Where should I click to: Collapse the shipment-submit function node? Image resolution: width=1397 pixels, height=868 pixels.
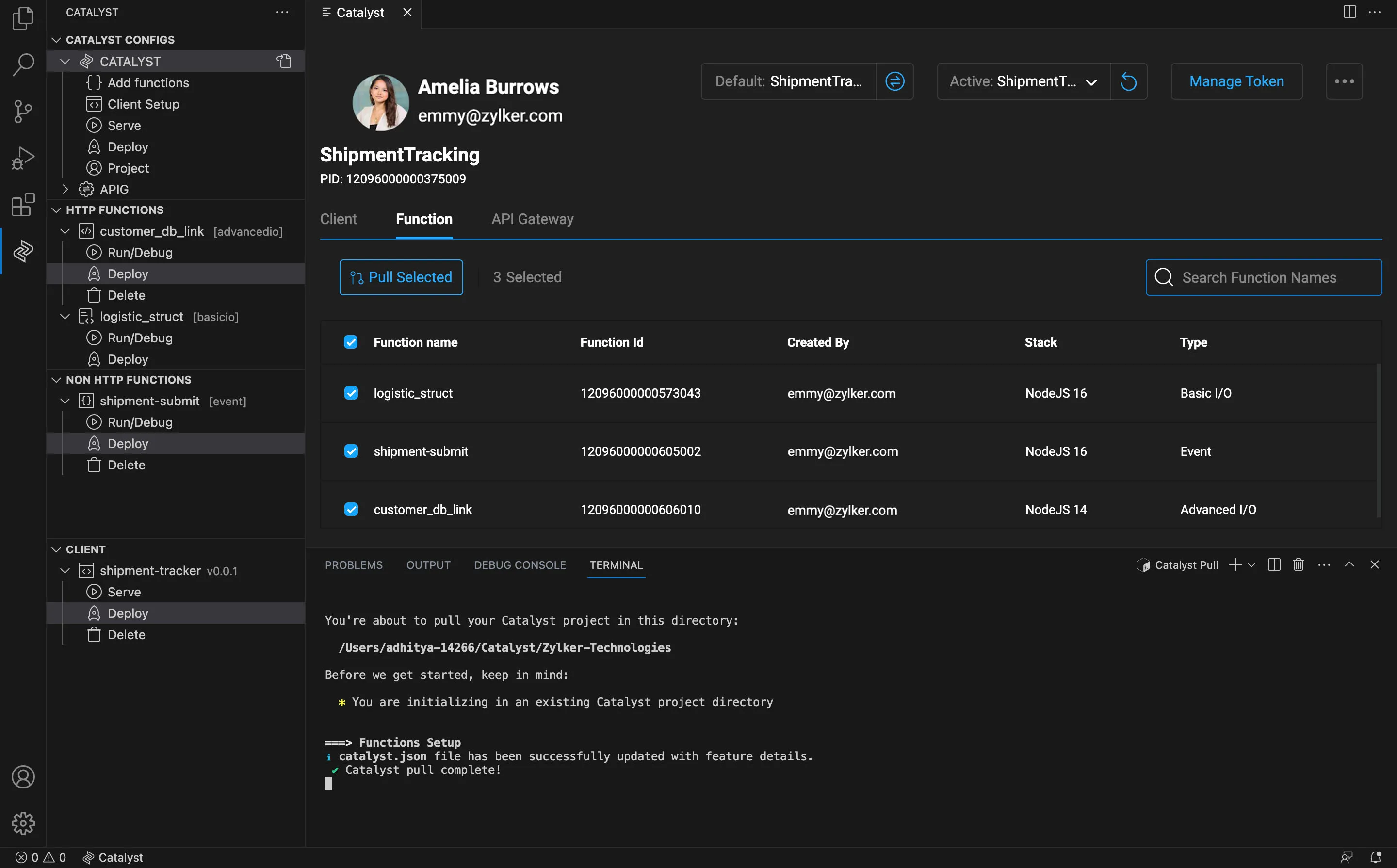[65, 401]
